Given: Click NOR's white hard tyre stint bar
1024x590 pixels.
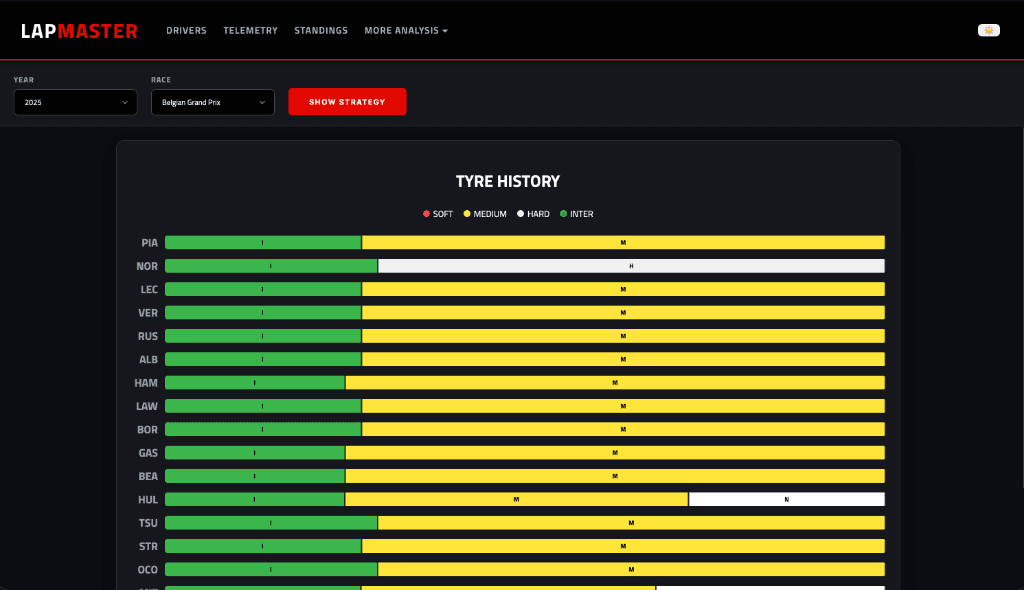Looking at the screenshot, I should 630,266.
